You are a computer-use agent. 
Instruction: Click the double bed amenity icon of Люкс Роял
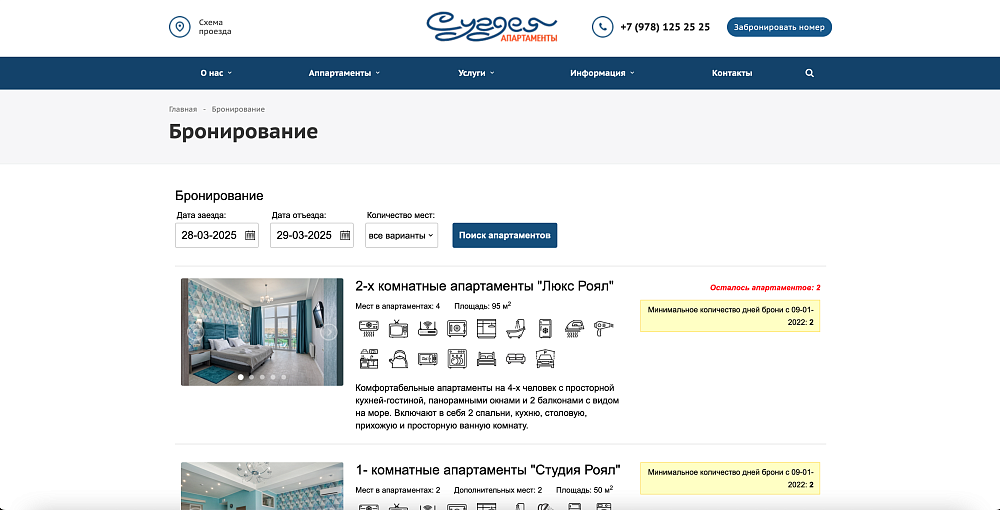coord(487,358)
